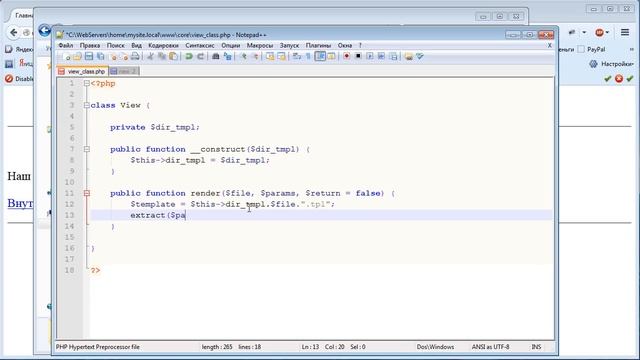Viewport: 640px width, 360px height.
Task: Click the Dos\Windows status entry
Action: (x=435, y=347)
